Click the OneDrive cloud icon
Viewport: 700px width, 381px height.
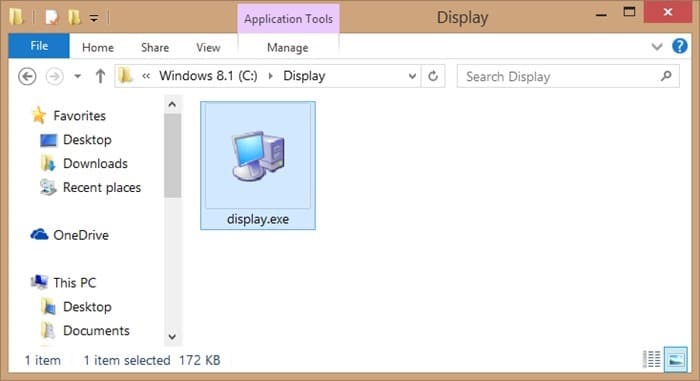(x=39, y=234)
